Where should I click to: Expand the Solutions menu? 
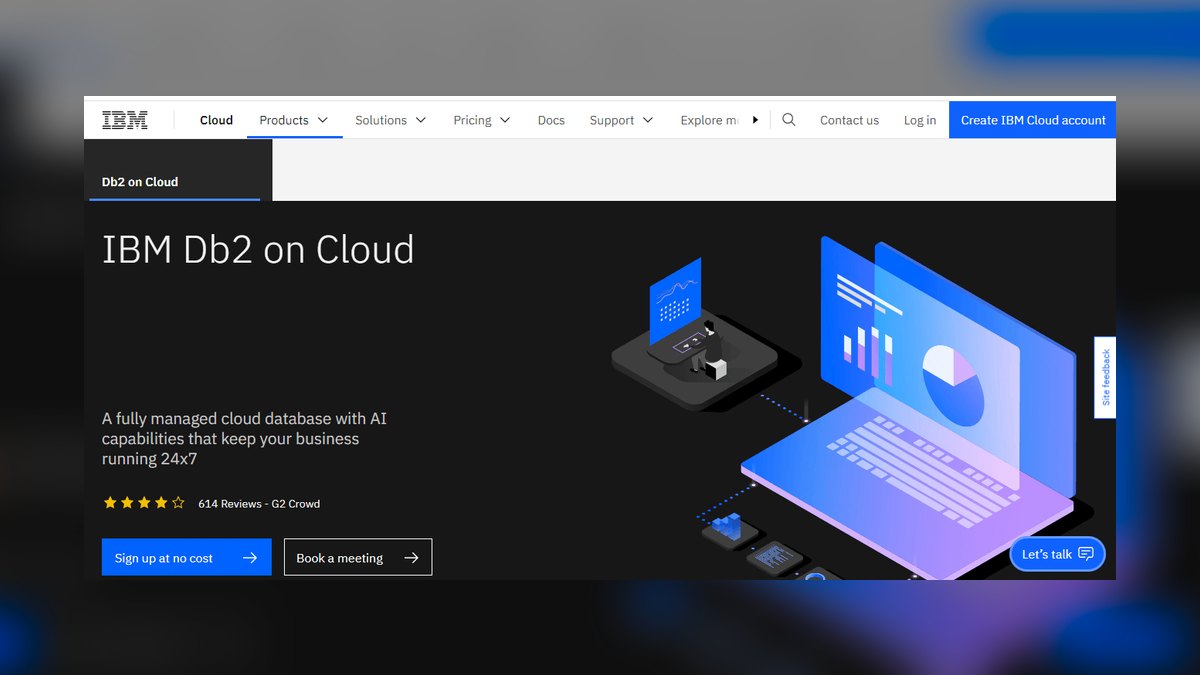[x=391, y=120]
